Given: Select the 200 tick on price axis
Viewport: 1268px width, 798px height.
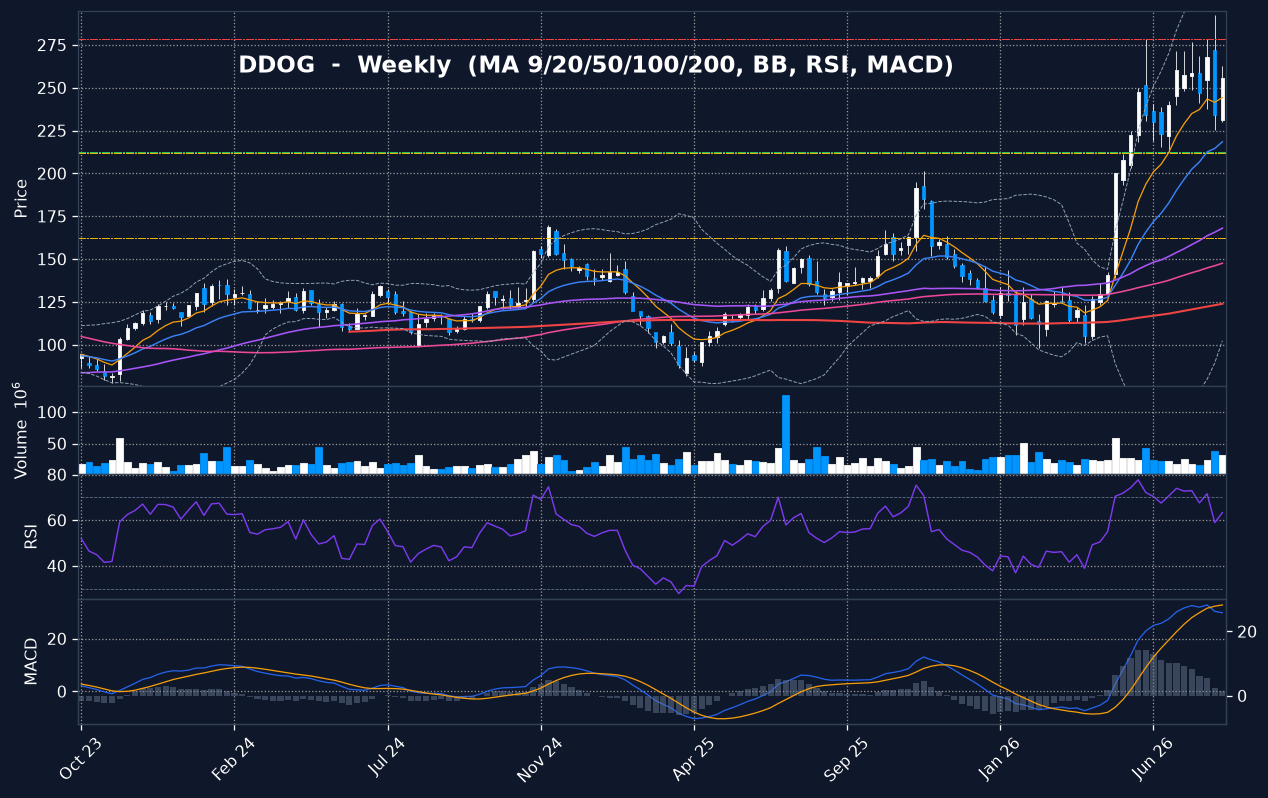Looking at the screenshot, I should (x=54, y=174).
